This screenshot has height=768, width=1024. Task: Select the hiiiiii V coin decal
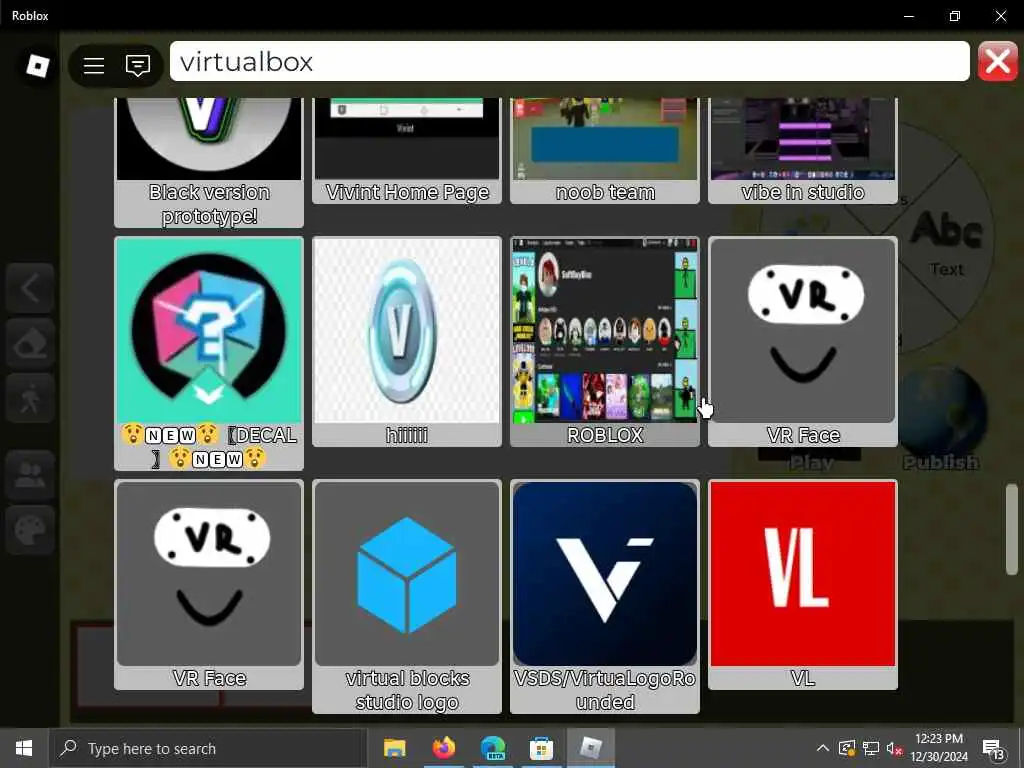click(x=407, y=342)
